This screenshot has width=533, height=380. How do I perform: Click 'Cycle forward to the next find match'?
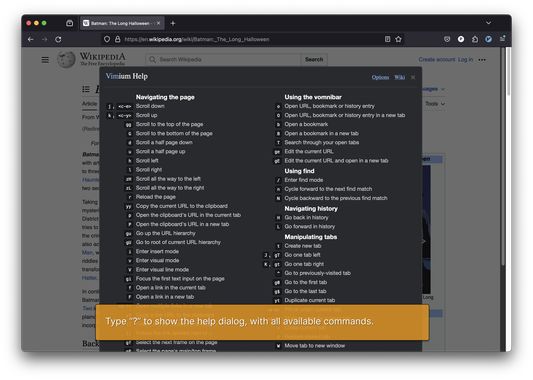[328, 189]
